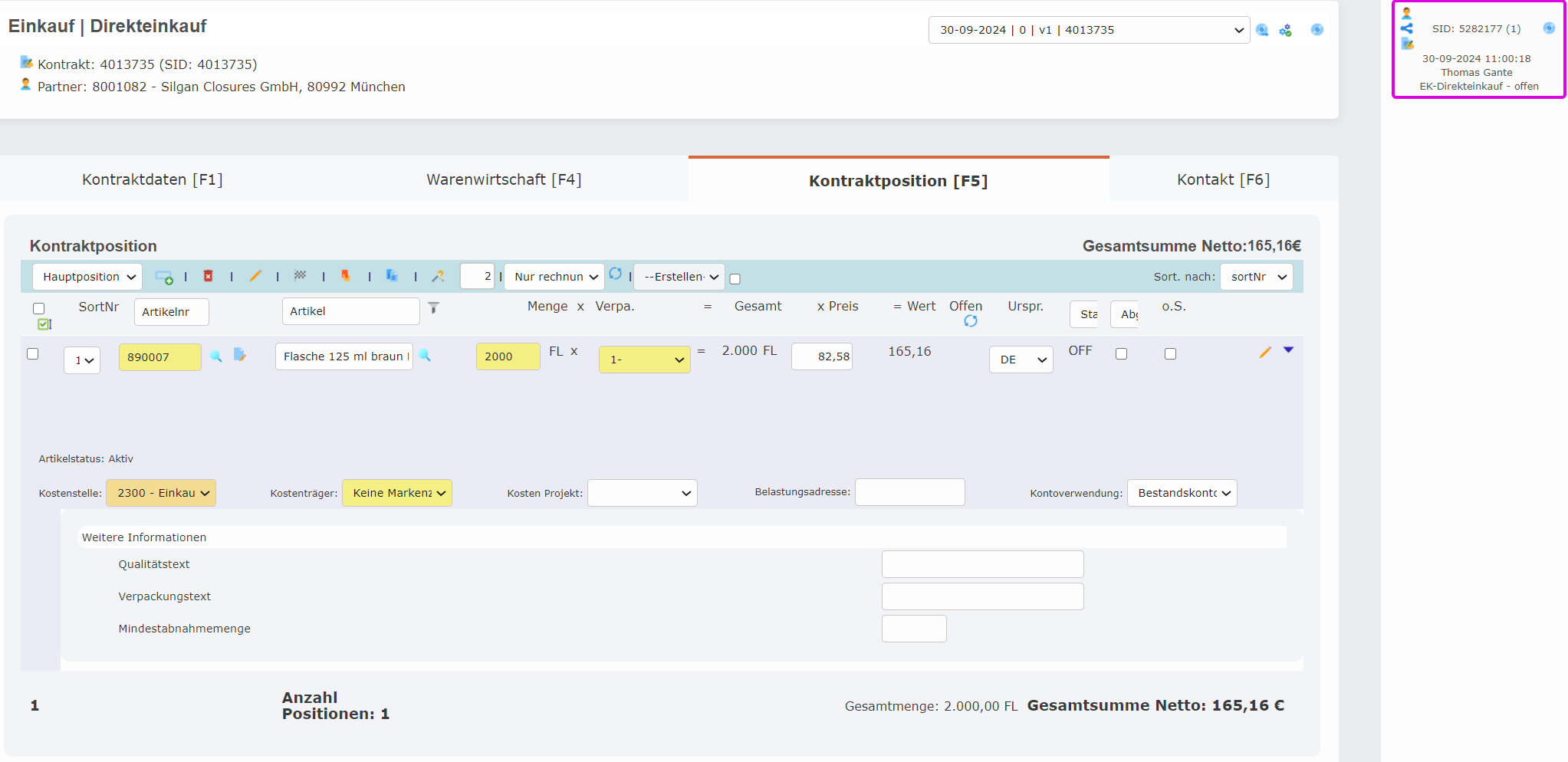Toggle the select-all checkbox in the header row
This screenshot has height=762, width=1568.
click(x=39, y=308)
